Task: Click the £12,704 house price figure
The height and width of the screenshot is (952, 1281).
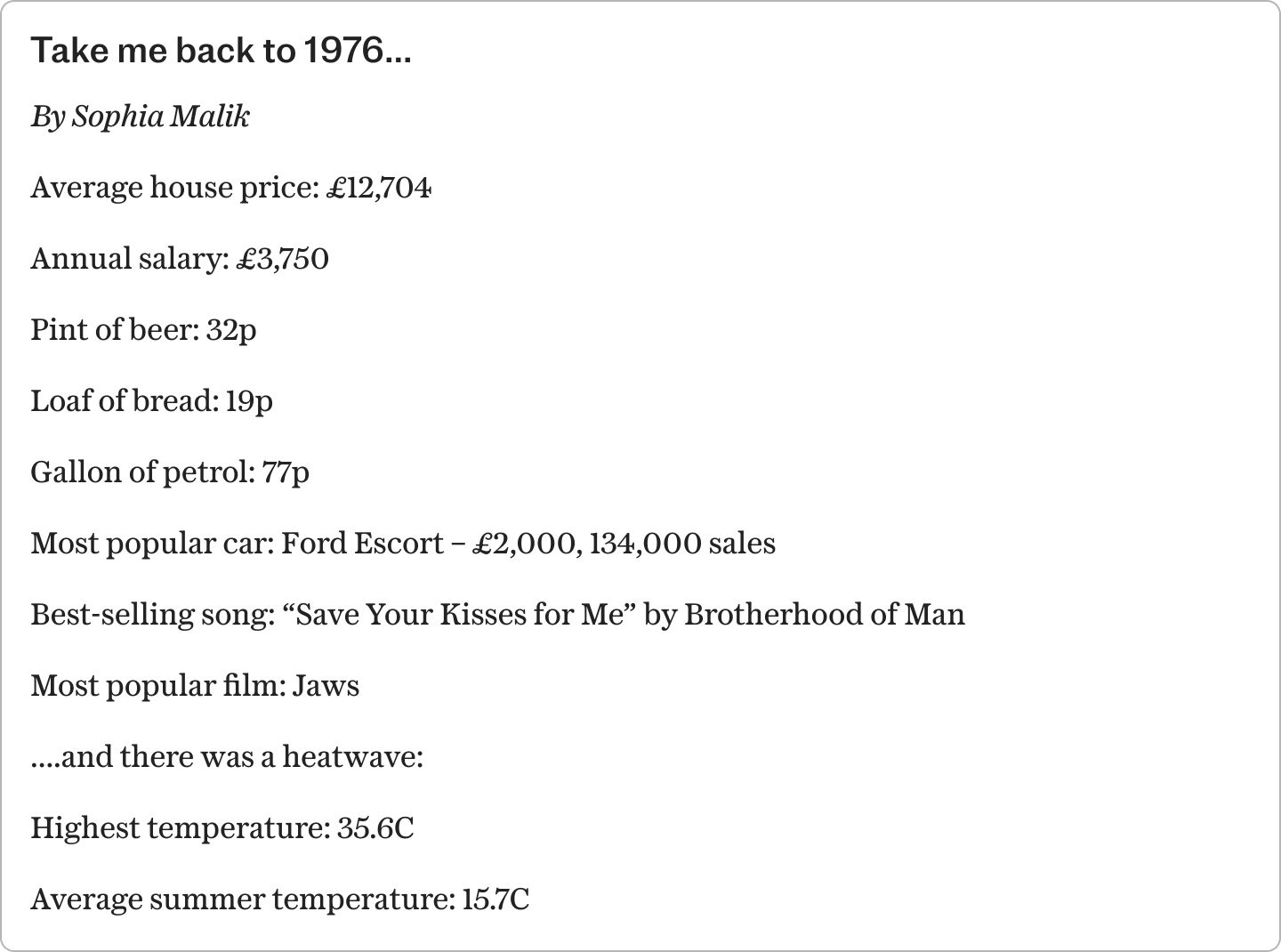Action: [x=379, y=188]
